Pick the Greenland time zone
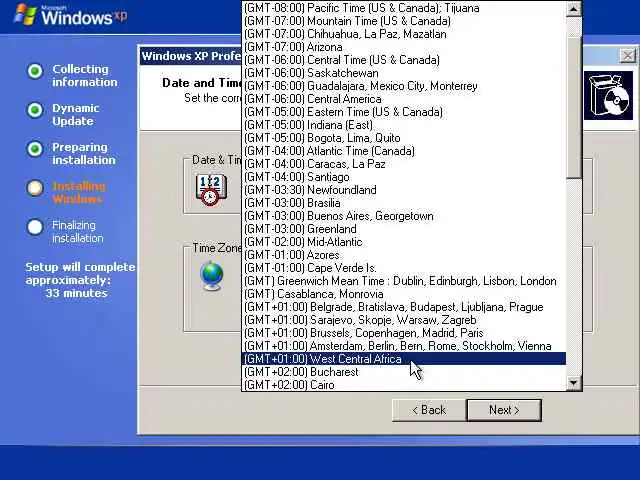This screenshot has height=480, width=640. click(x=404, y=229)
